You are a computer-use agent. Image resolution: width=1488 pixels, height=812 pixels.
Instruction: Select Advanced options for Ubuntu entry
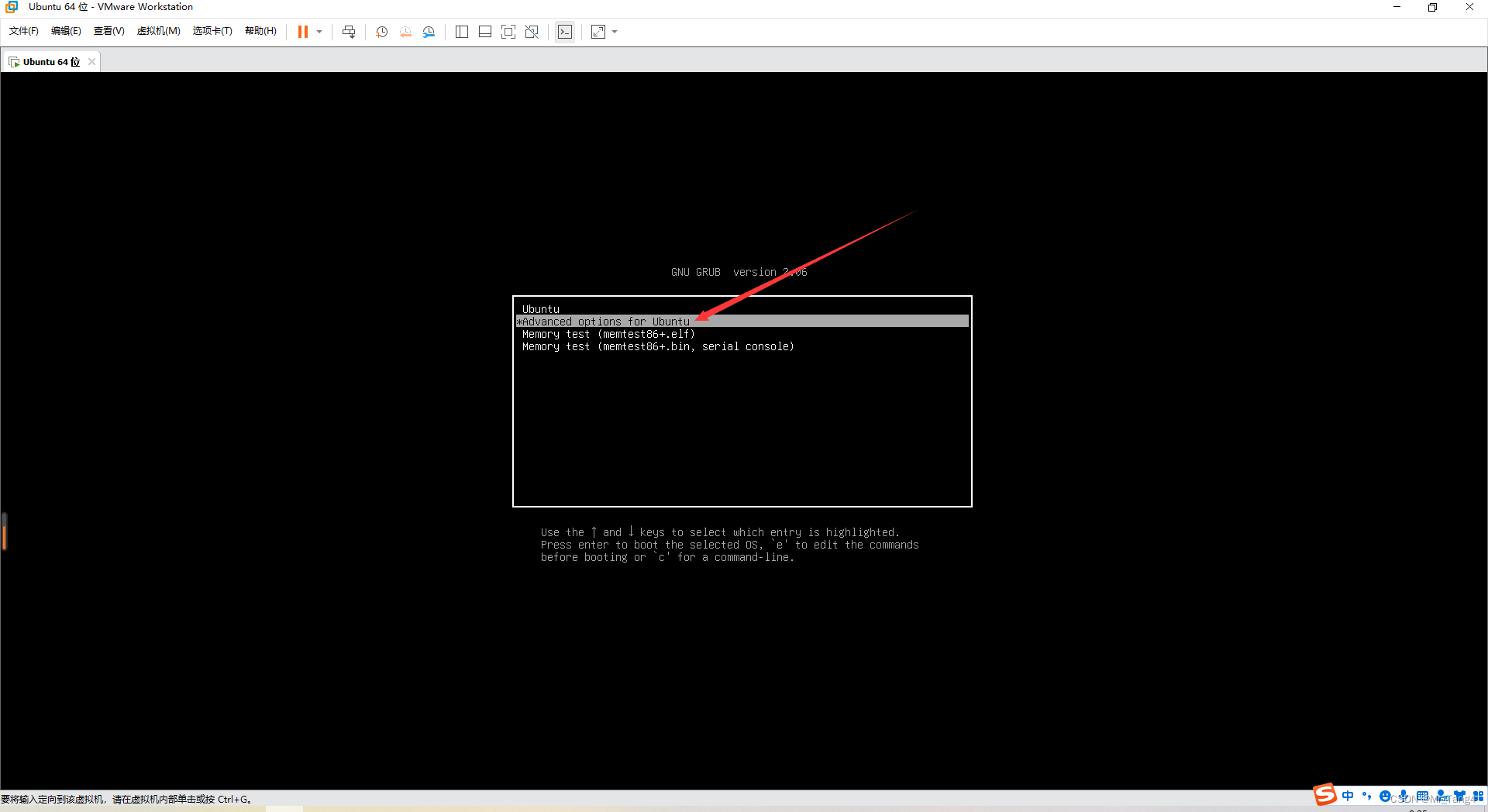click(742, 322)
